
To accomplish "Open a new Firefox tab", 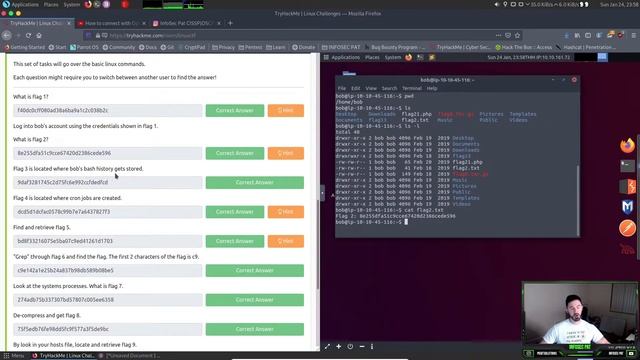I will (x=230, y=23).
